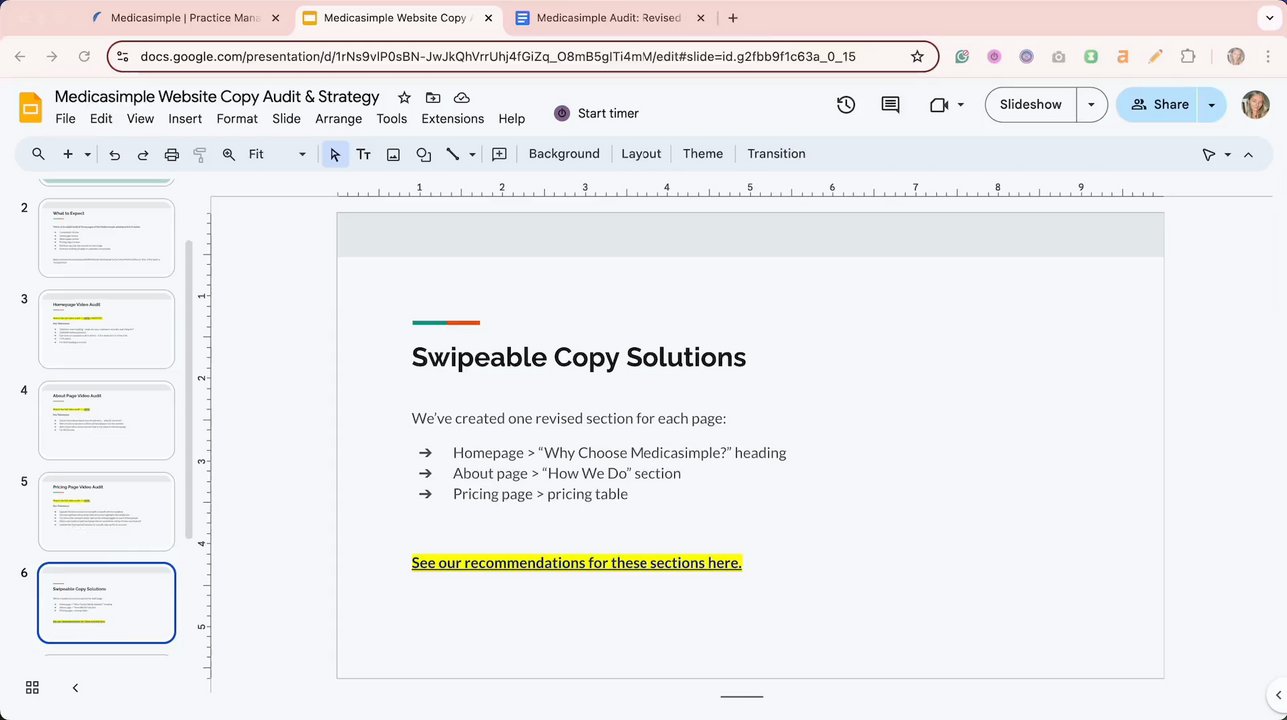
Task: Open the Google Slides home logo
Action: [x=31, y=107]
